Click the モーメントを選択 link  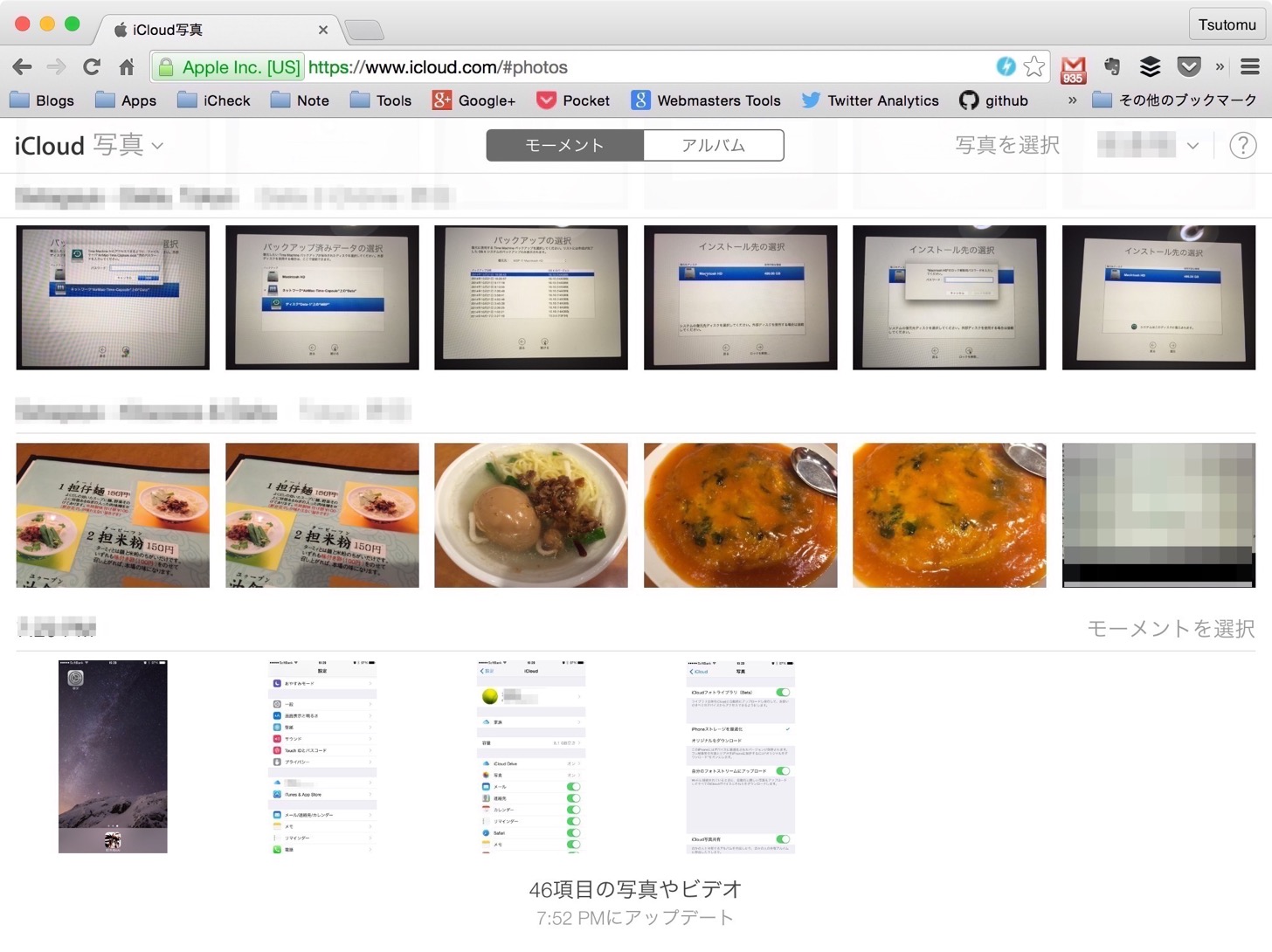pos(1171,628)
